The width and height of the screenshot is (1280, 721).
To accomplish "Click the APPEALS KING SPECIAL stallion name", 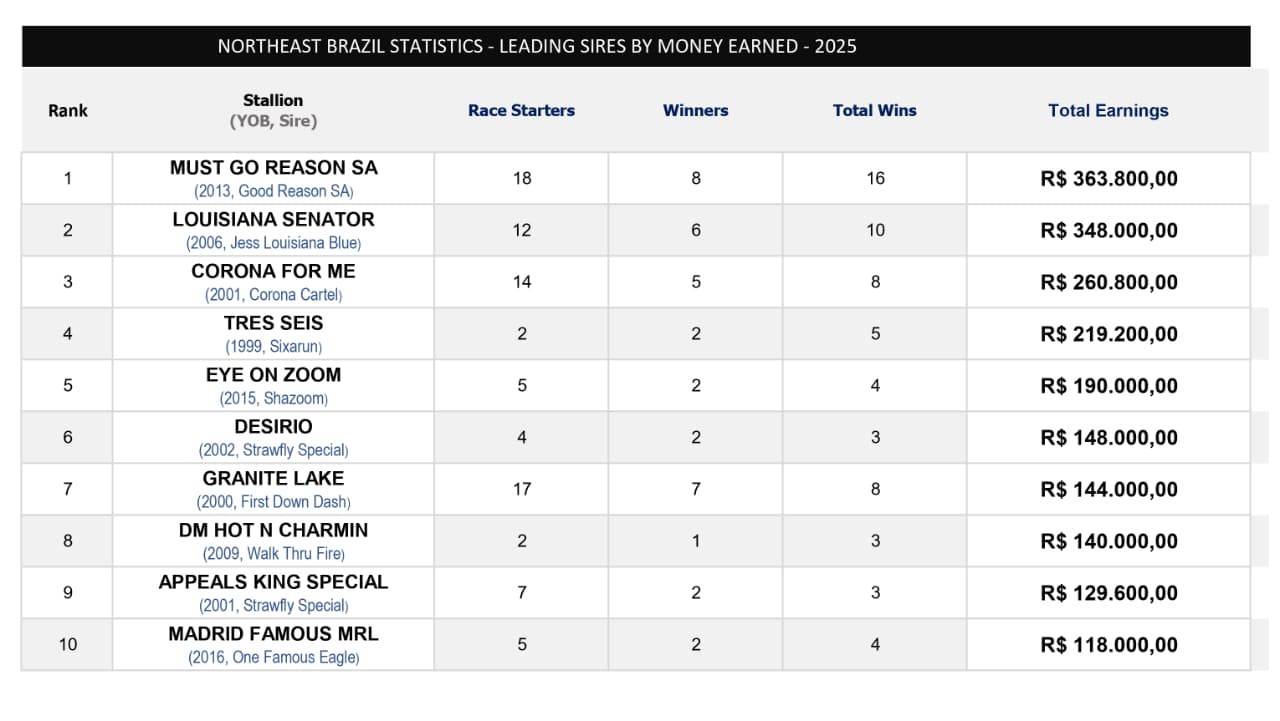I will tap(273, 582).
